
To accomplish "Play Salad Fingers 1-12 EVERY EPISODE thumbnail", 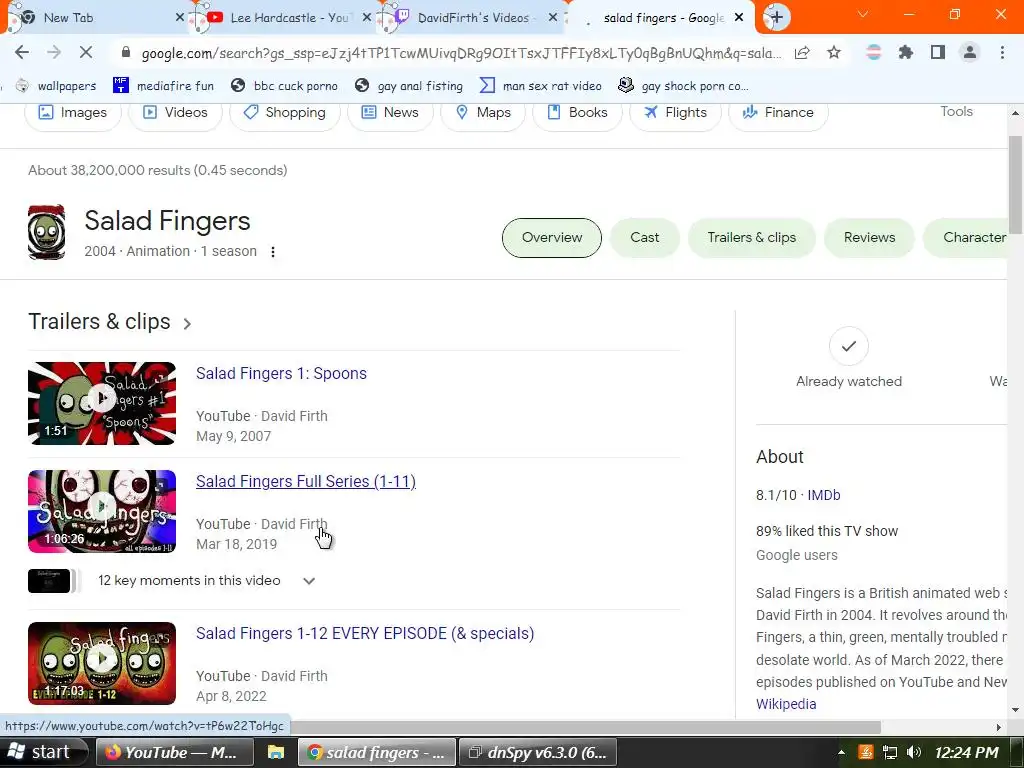I will (102, 663).
